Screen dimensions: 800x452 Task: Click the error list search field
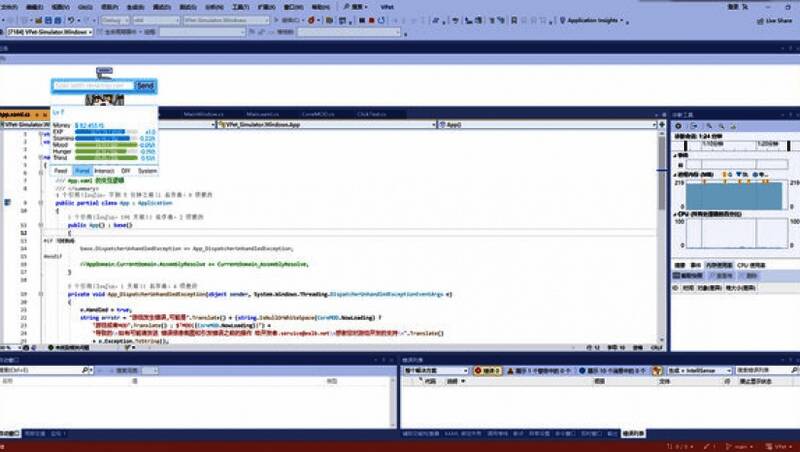[765, 369]
